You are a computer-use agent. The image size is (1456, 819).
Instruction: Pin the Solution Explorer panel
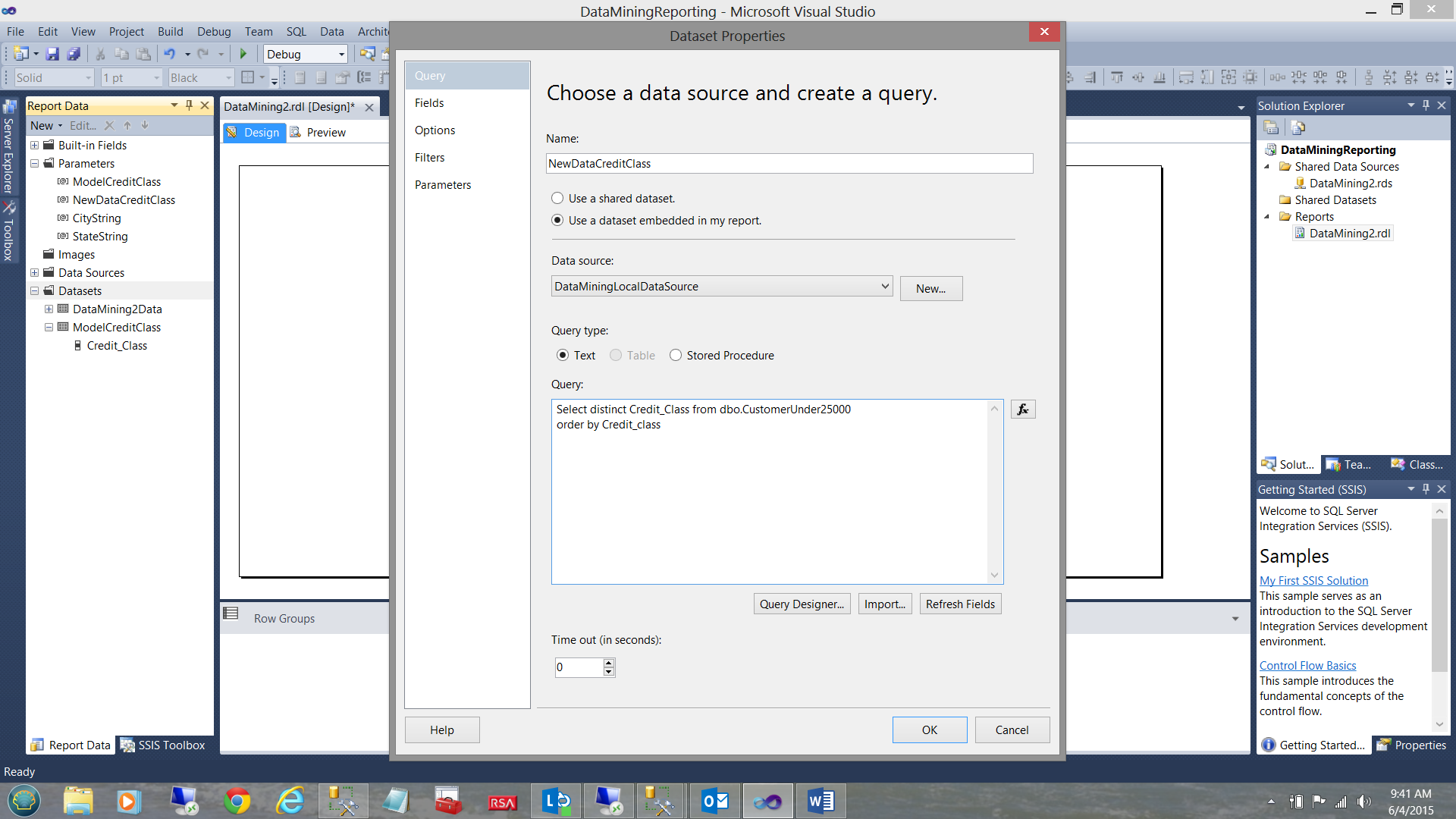click(1426, 105)
